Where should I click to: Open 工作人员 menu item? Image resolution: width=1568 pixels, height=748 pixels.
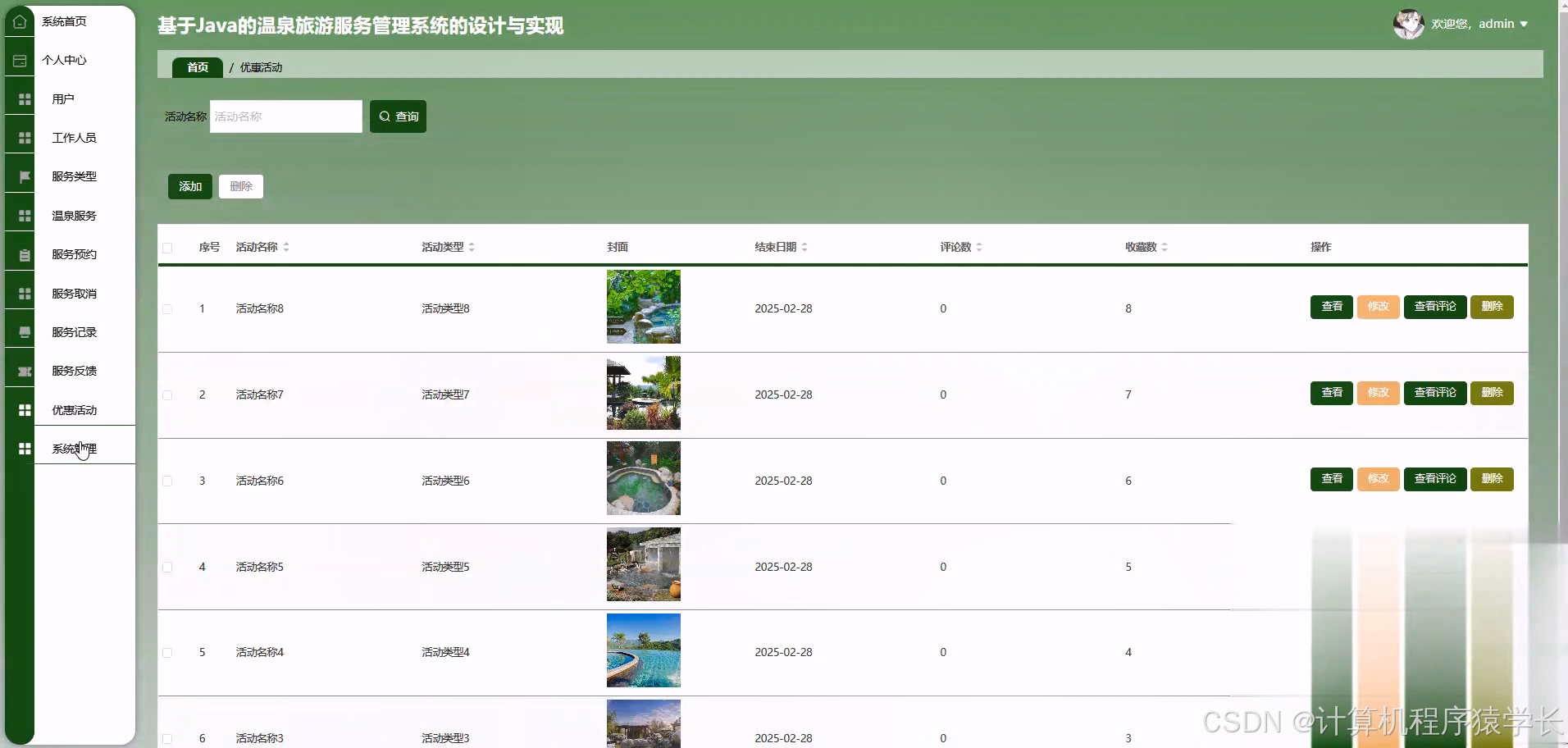coord(74,138)
